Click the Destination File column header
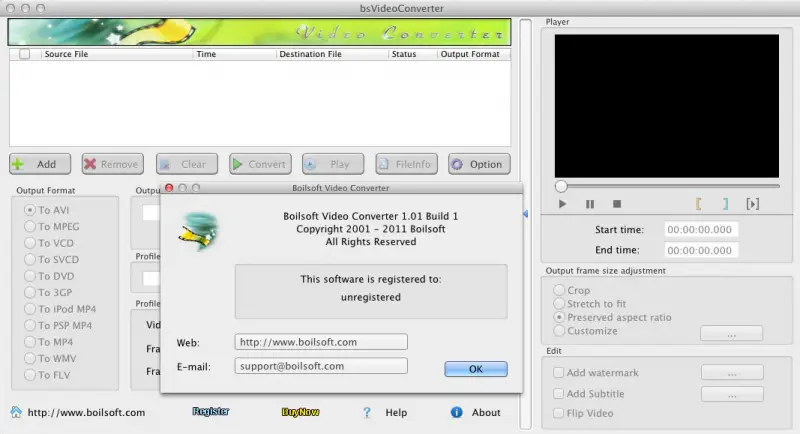Image resolution: width=800 pixels, height=434 pixels. [x=310, y=54]
